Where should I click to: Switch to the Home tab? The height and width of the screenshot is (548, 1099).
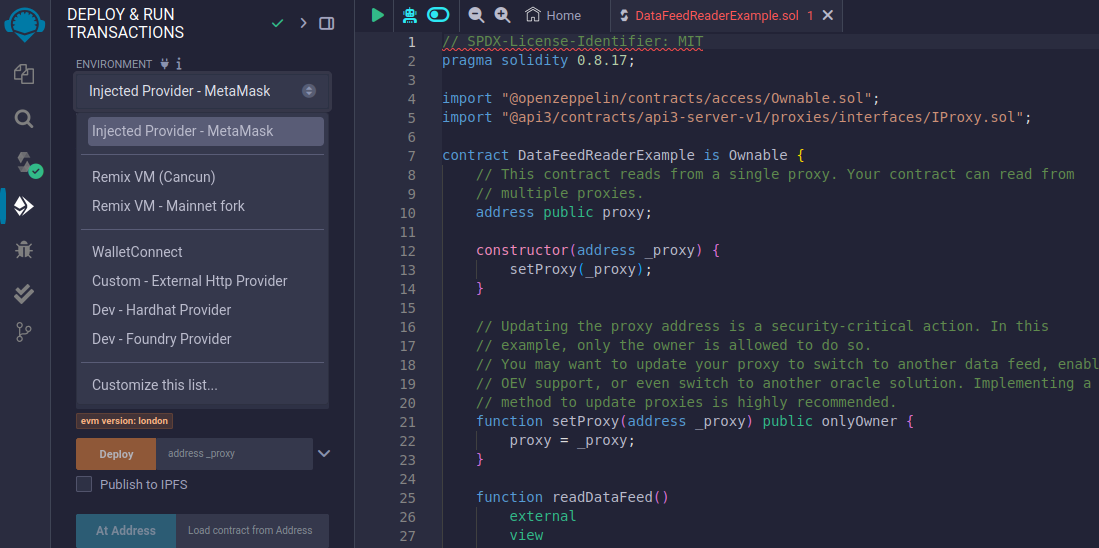coord(553,15)
